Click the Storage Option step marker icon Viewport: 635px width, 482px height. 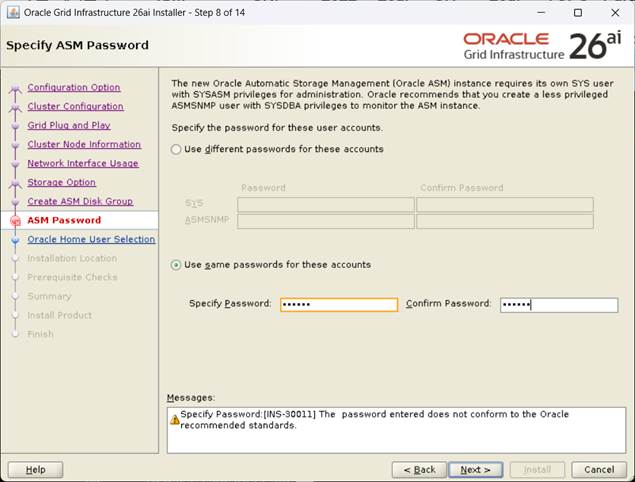tap(15, 183)
